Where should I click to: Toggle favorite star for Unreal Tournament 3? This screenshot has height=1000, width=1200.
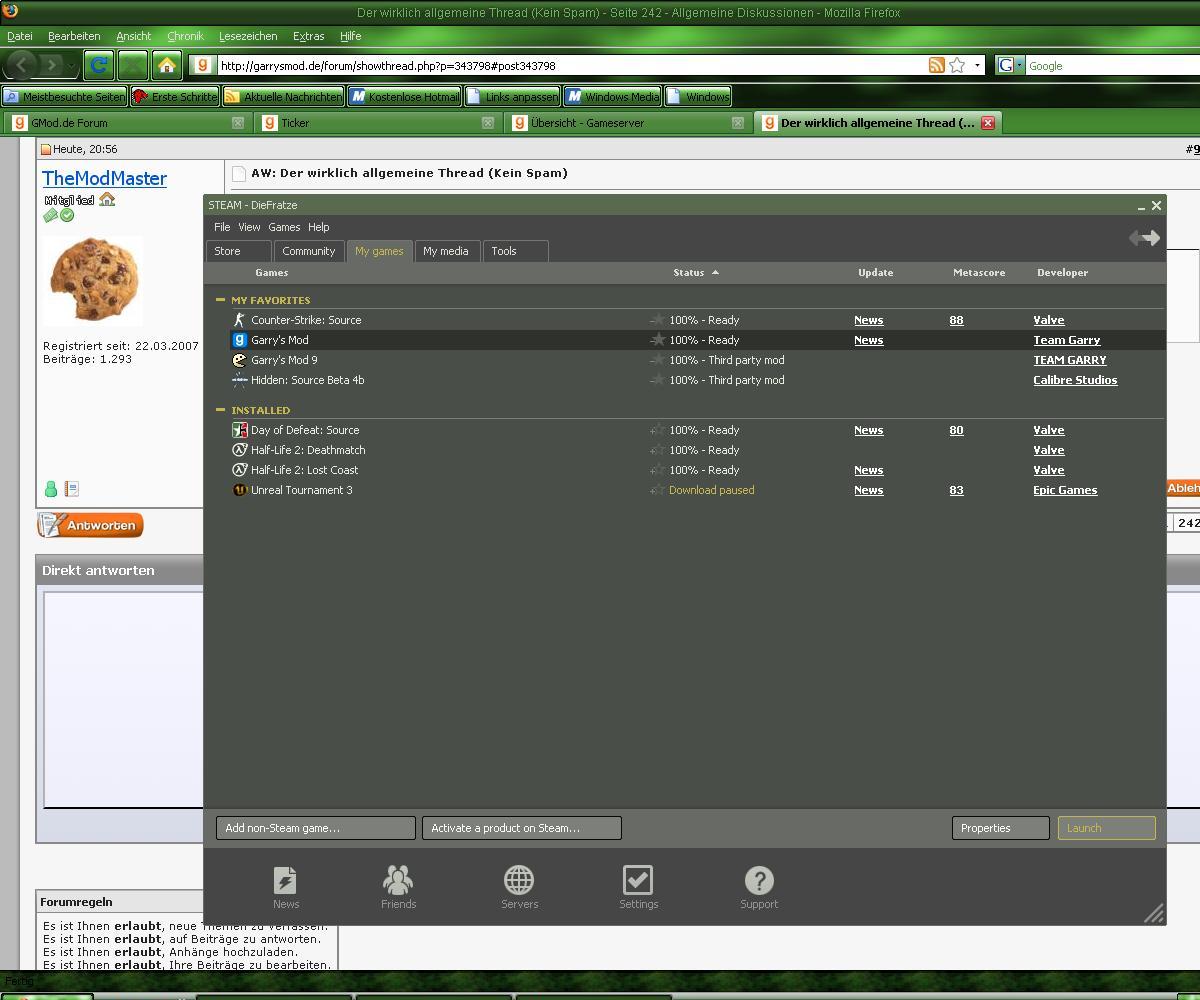(x=657, y=490)
